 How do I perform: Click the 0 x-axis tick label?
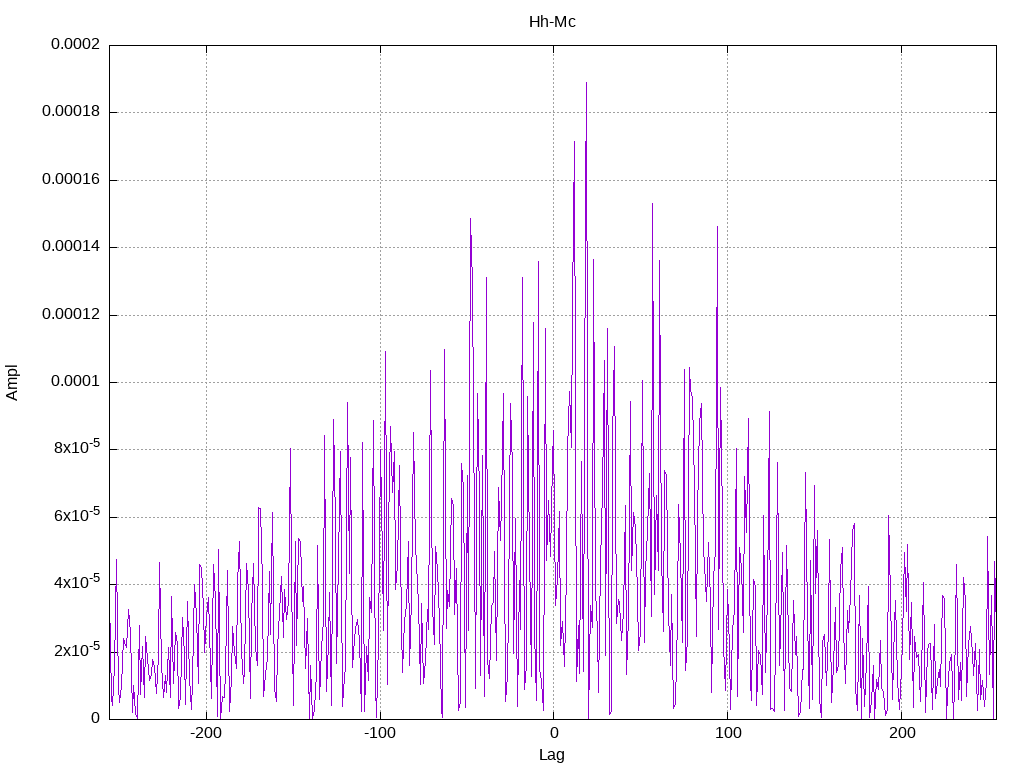554,733
